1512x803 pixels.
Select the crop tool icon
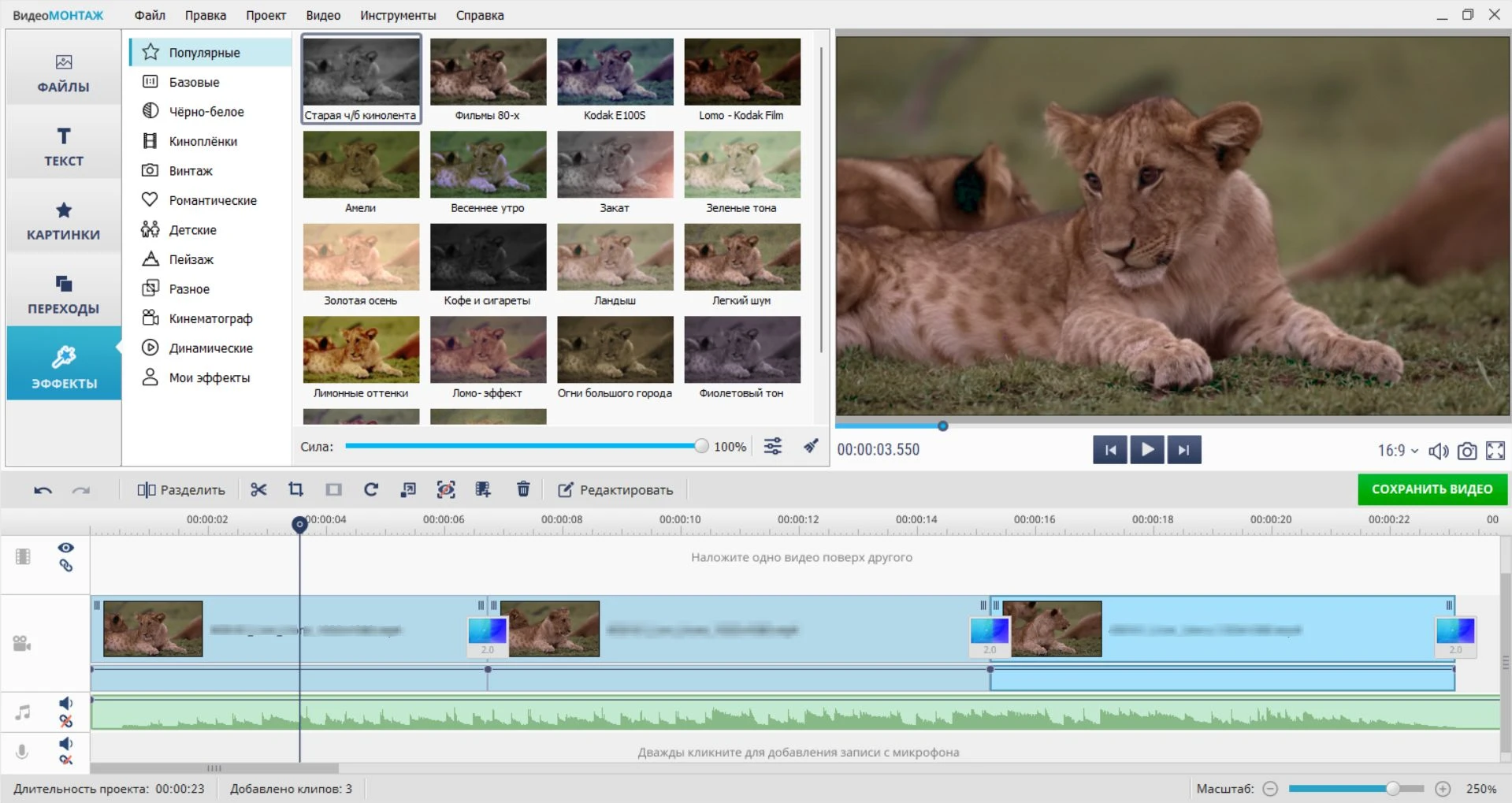pos(296,490)
